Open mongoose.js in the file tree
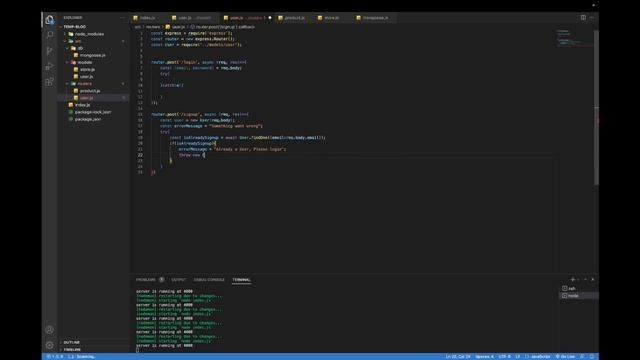The image size is (640, 360). pyautogui.click(x=93, y=55)
